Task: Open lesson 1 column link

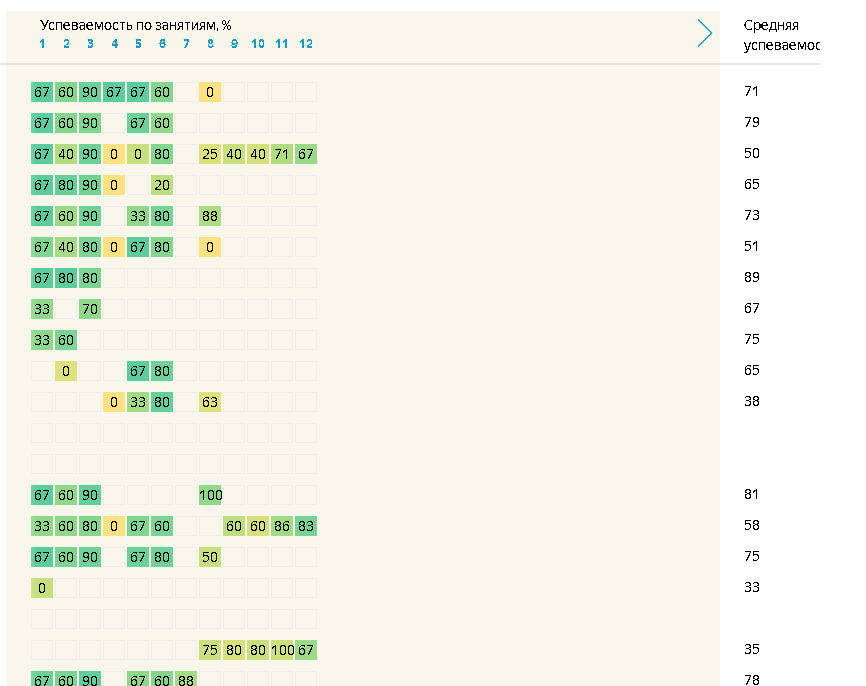Action: pyautogui.click(x=43, y=44)
